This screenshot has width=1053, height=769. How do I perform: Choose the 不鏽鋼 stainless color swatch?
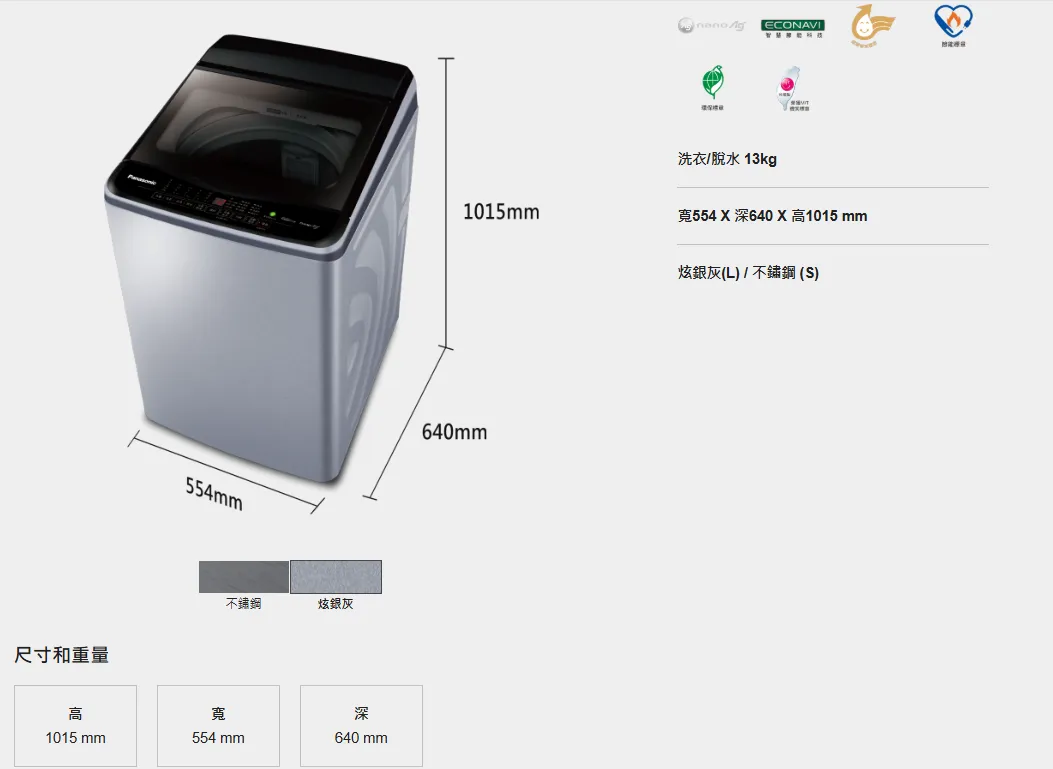(244, 577)
